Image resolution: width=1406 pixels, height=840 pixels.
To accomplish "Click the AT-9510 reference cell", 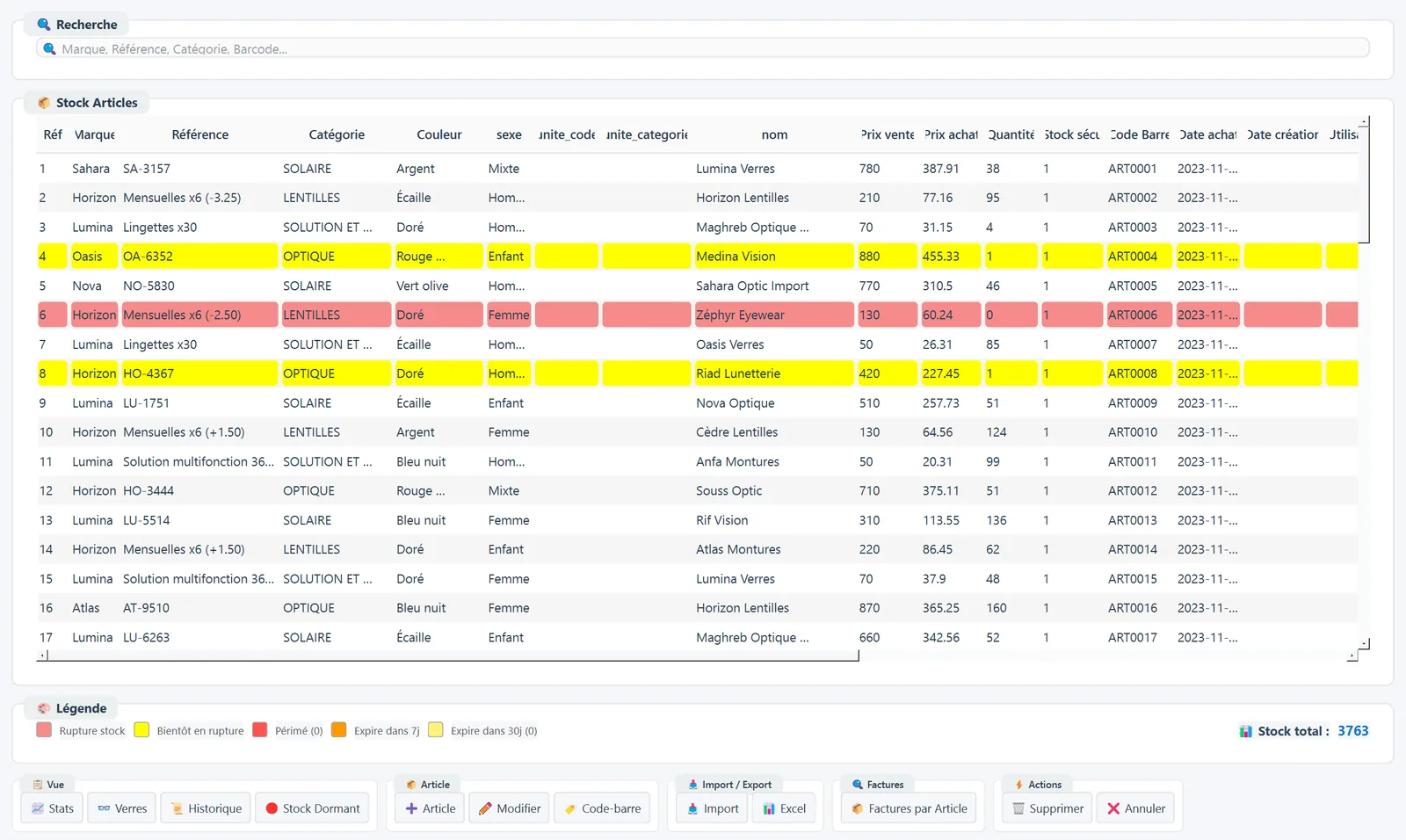I will click(x=199, y=608).
